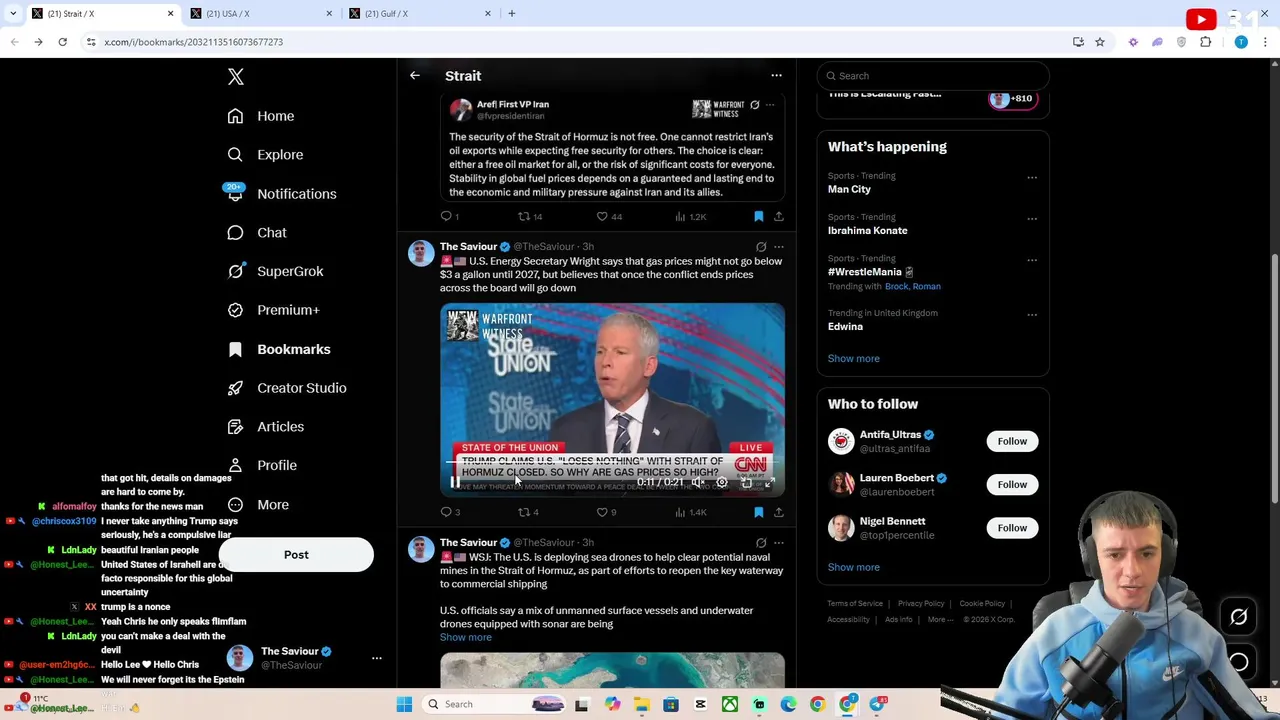Go to Home in sidebar
The width and height of the screenshot is (1280, 720).
pyautogui.click(x=261, y=116)
